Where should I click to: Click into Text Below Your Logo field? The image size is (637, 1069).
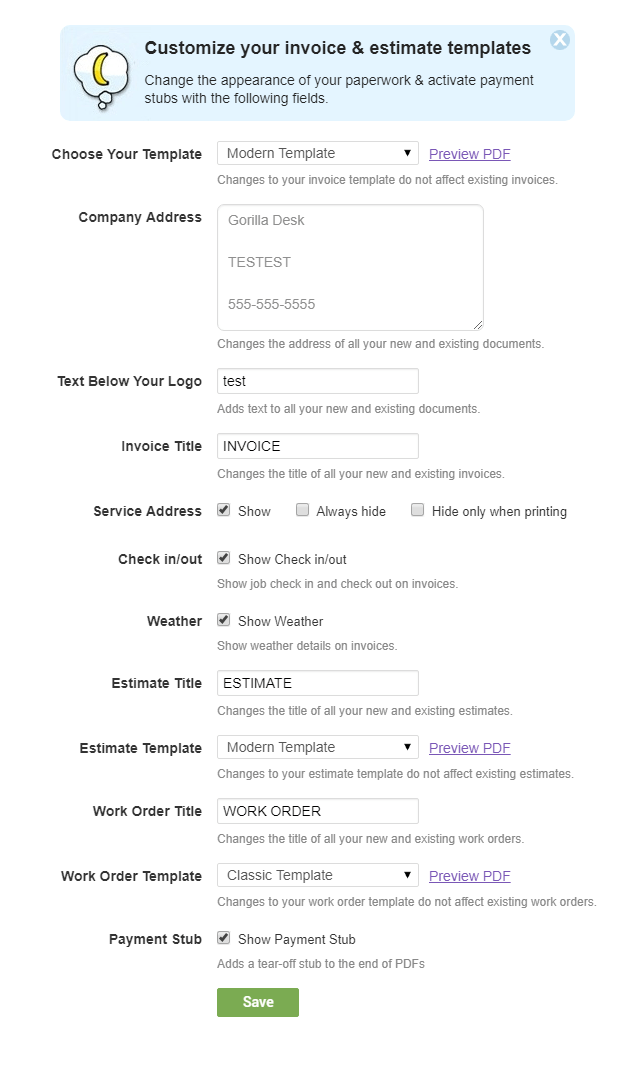(x=318, y=381)
